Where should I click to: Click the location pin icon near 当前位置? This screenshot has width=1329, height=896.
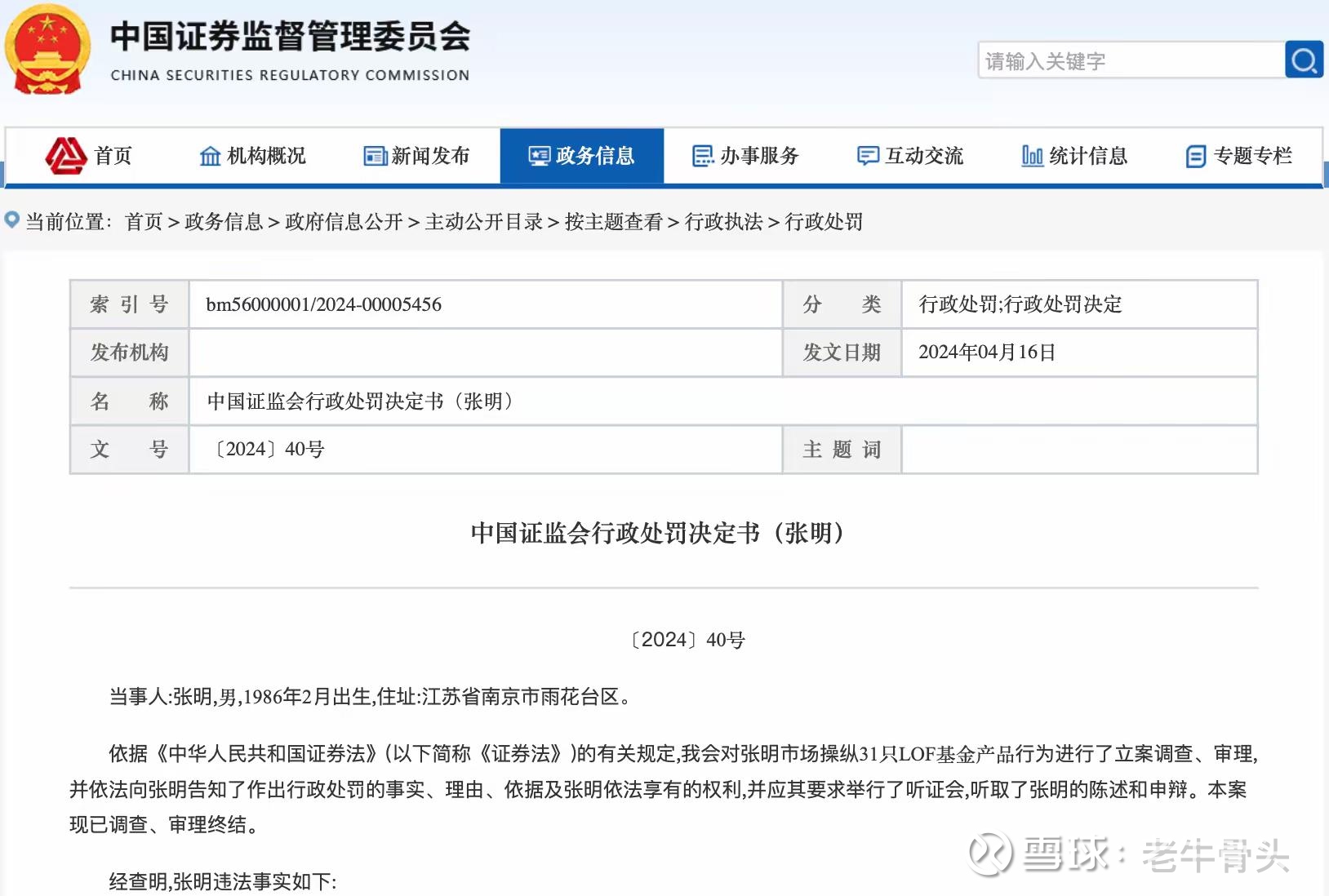[11, 220]
